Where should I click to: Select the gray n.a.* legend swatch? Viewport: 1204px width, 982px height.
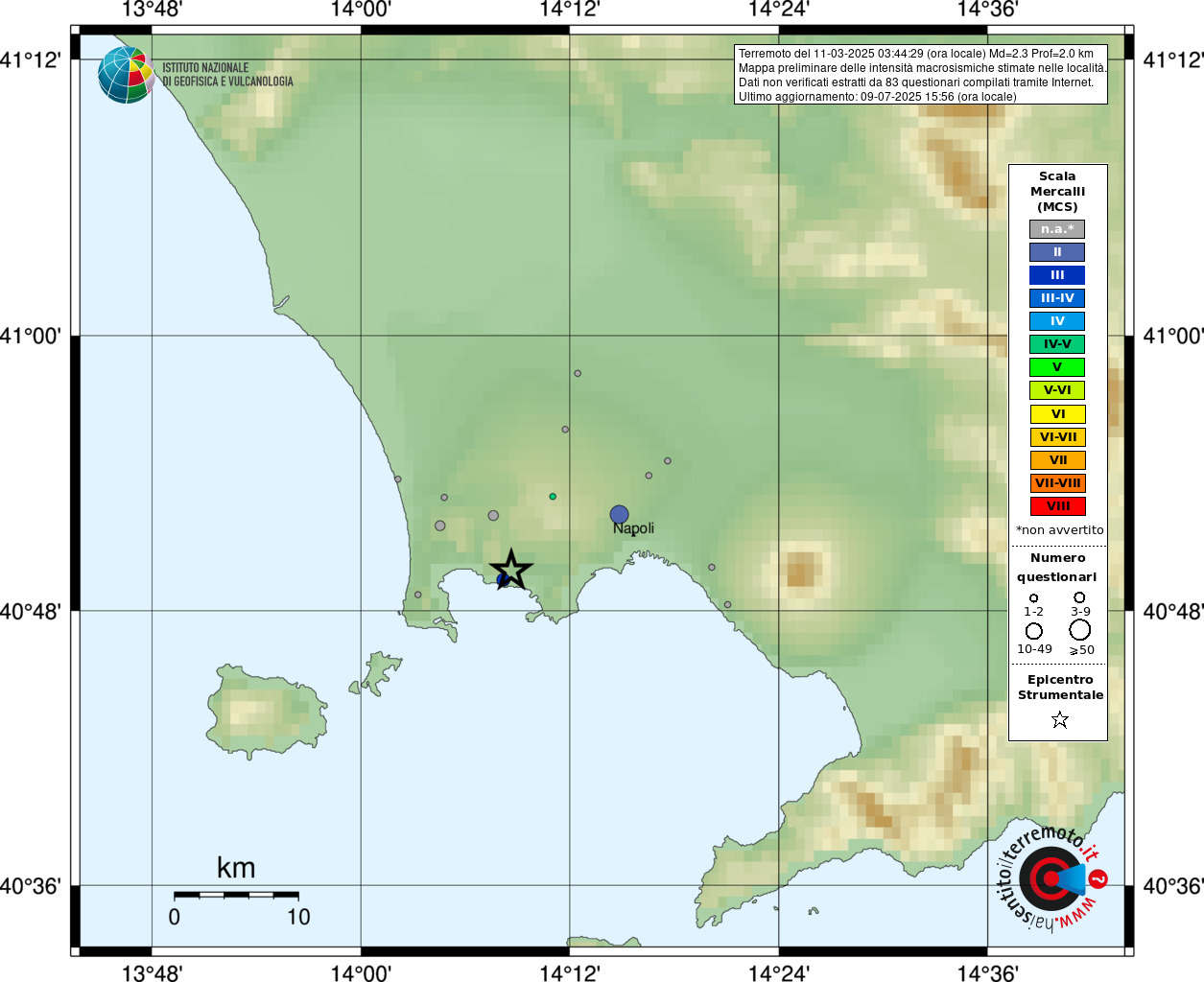pyautogui.click(x=1057, y=229)
